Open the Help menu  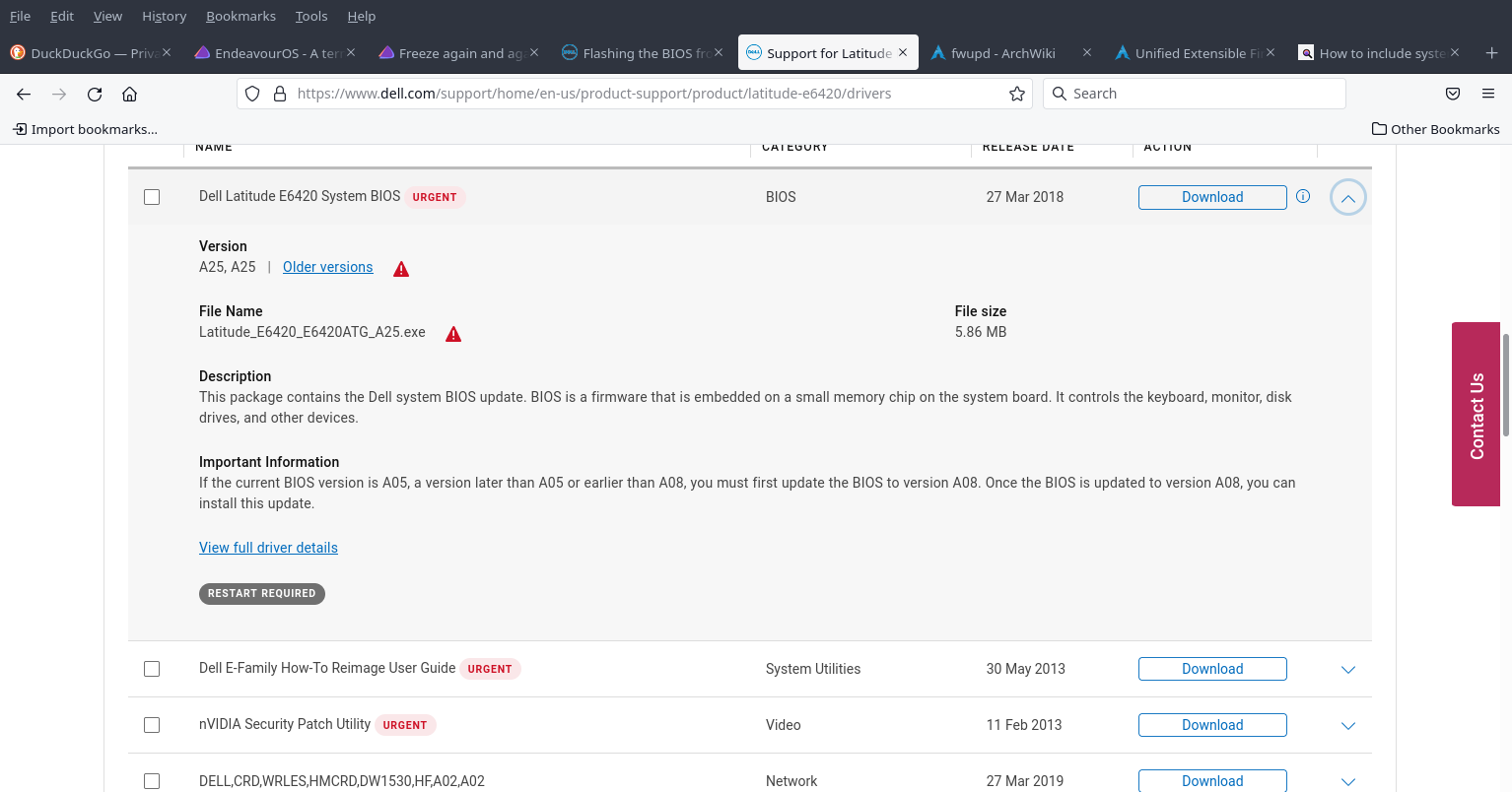pos(362,16)
